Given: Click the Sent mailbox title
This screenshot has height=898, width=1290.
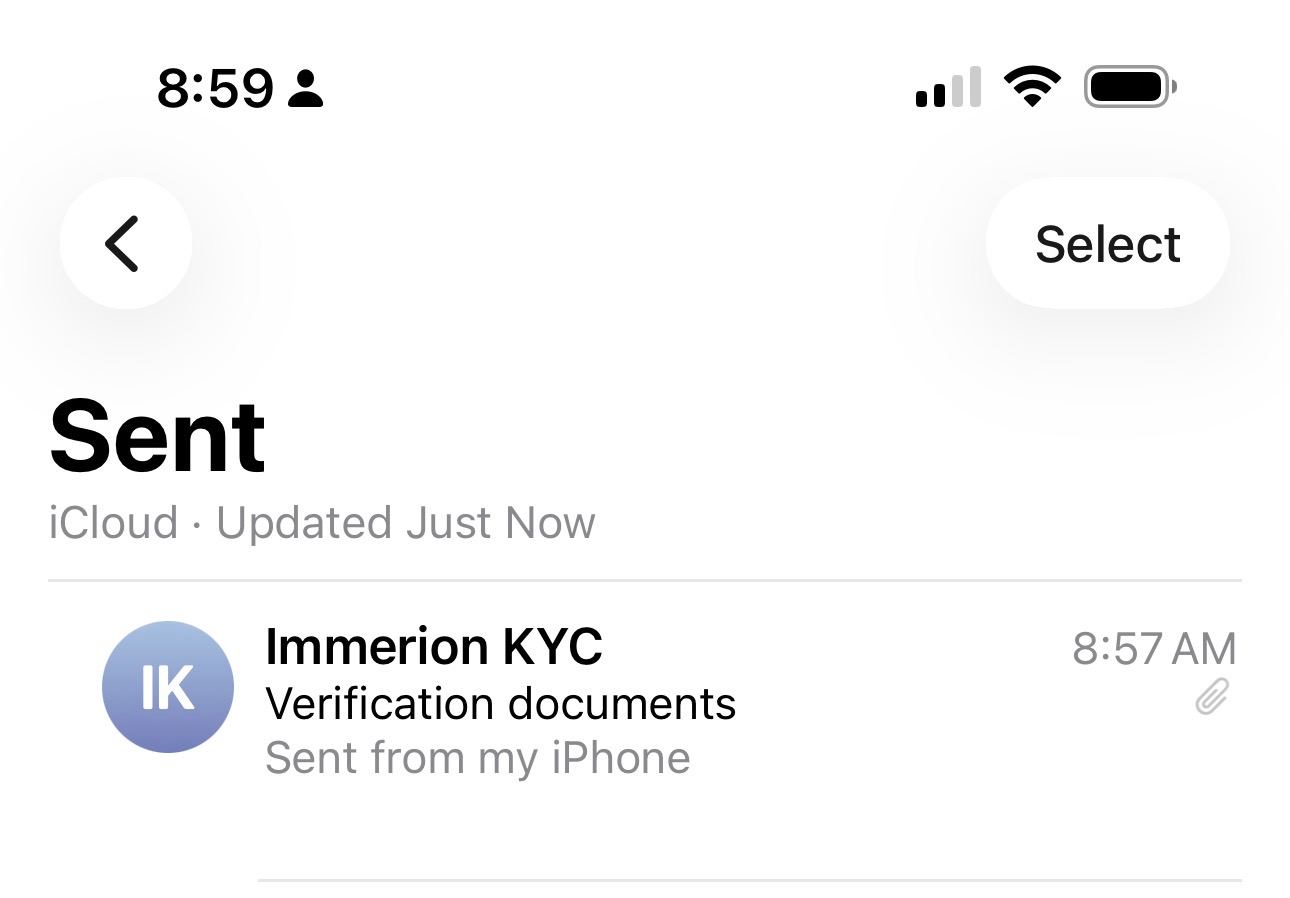Looking at the screenshot, I should pos(158,437).
